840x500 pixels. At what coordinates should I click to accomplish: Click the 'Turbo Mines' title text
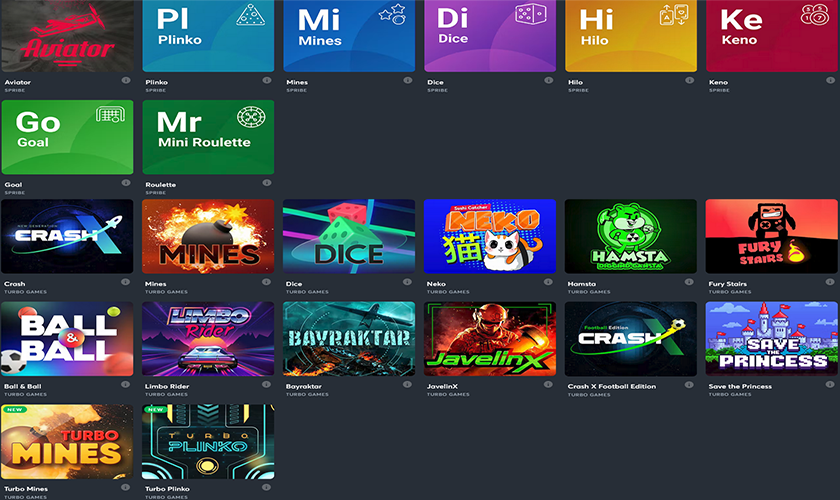pyautogui.click(x=26, y=489)
